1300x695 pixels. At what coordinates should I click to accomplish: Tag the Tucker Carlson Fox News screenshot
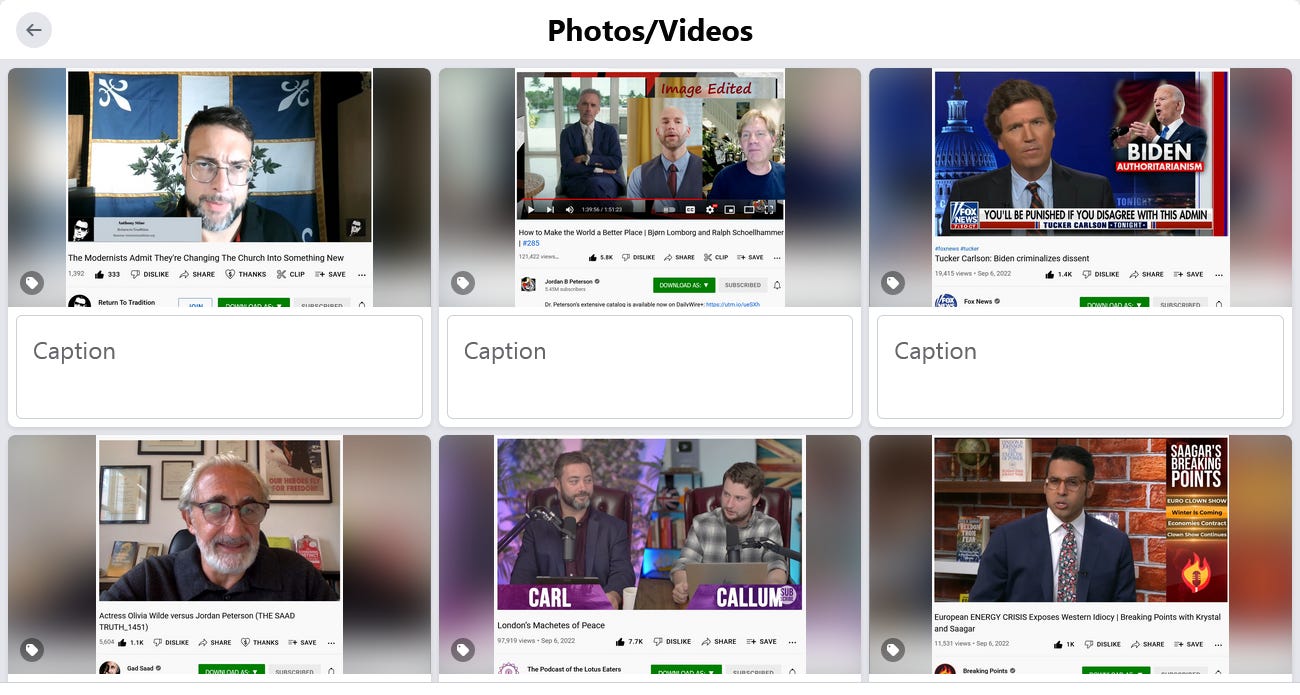tap(892, 283)
